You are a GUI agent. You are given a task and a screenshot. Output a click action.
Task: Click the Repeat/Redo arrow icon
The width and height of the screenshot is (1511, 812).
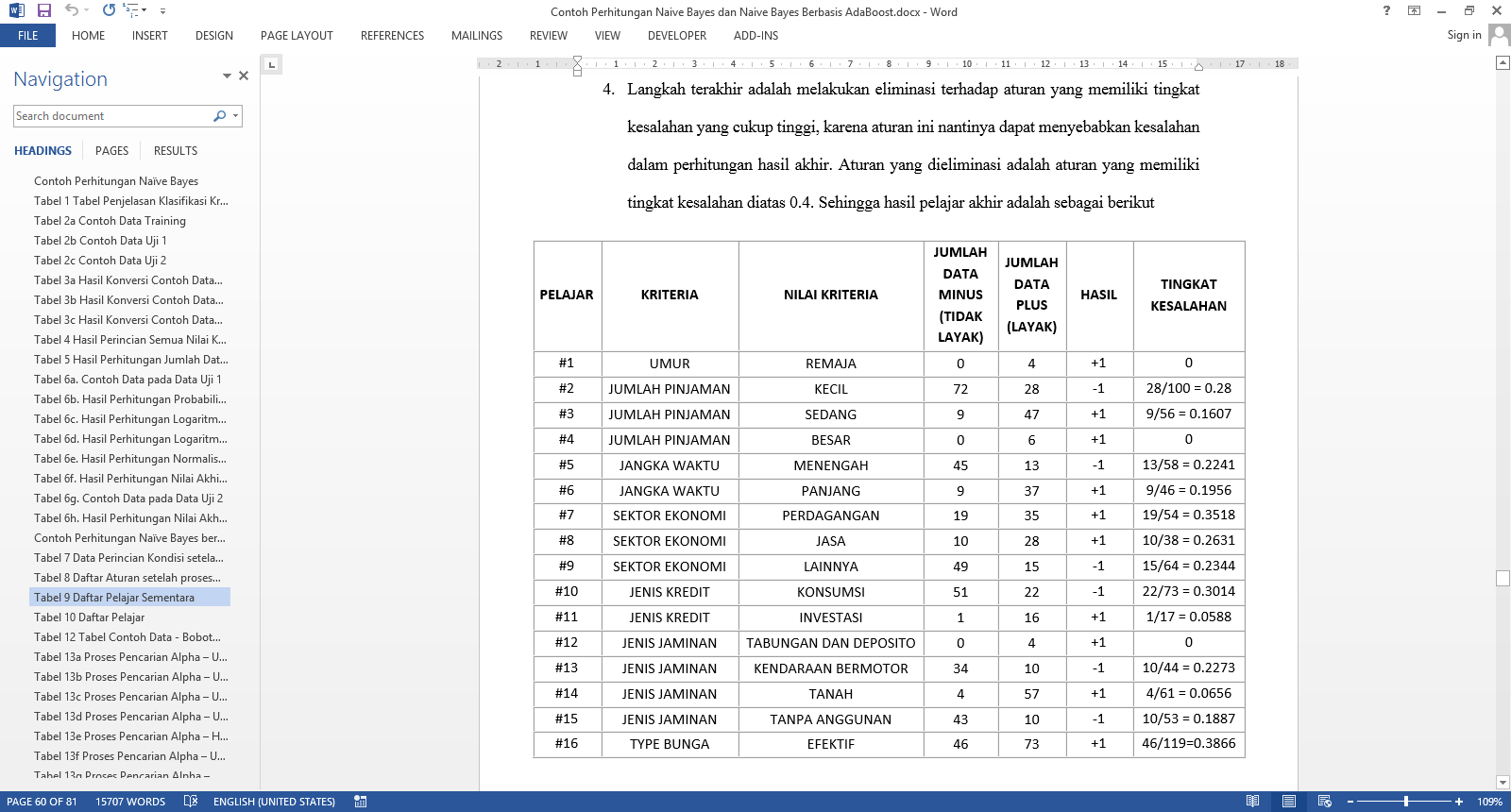pos(109,10)
